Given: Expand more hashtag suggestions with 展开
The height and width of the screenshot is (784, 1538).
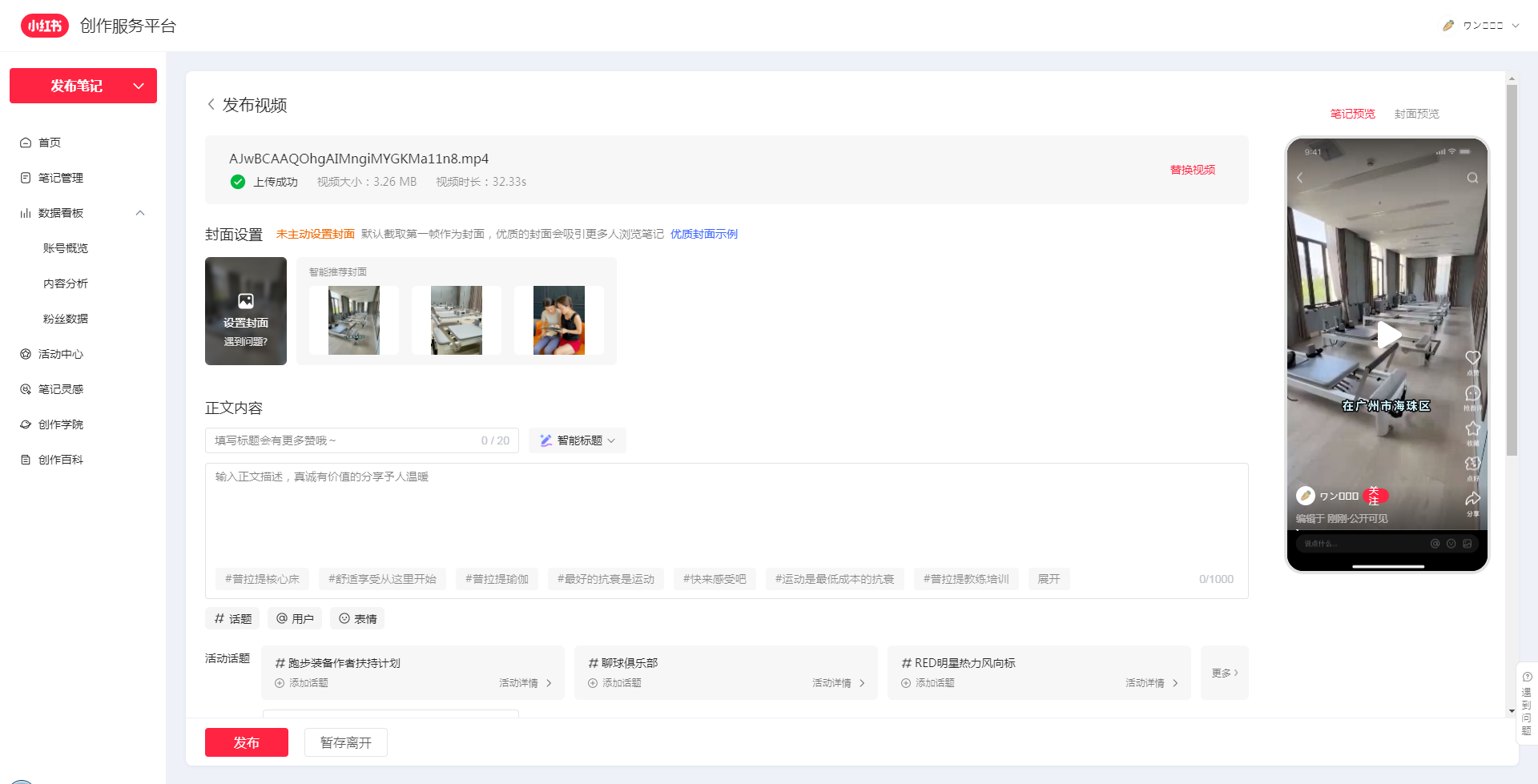Looking at the screenshot, I should (1049, 579).
